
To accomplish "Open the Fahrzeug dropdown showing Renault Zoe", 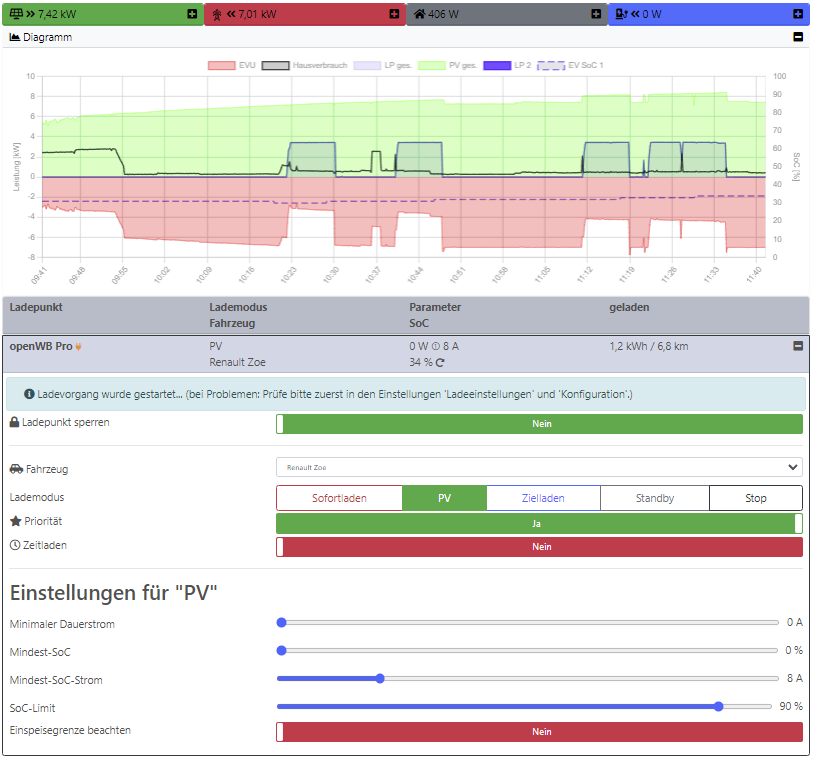I will [539, 467].
